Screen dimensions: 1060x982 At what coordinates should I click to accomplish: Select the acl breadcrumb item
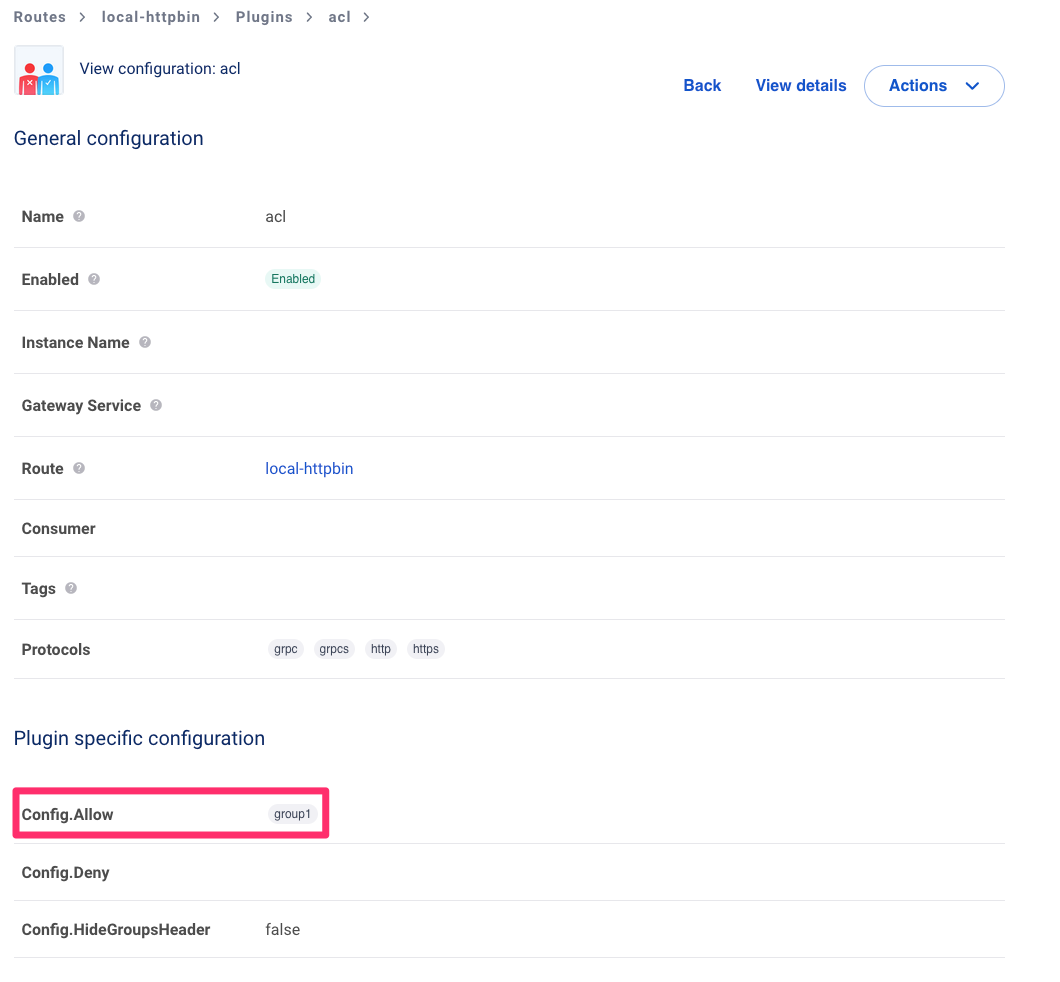(x=339, y=17)
